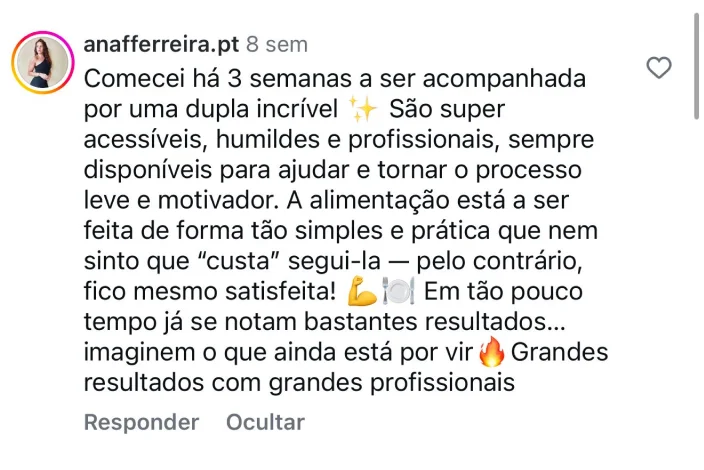This screenshot has width=704, height=470.
Task: Click the closing words 'grandes profissionais'
Action: (x=410, y=382)
